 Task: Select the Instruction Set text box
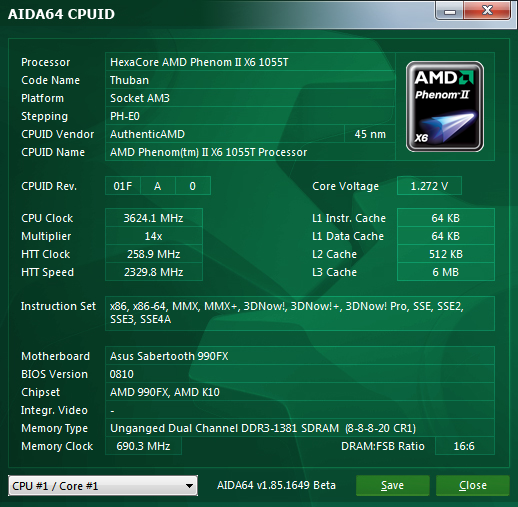coord(300,313)
